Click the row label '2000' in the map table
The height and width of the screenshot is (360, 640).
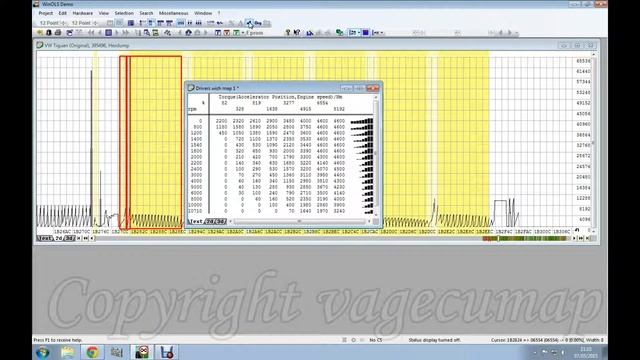(196, 157)
